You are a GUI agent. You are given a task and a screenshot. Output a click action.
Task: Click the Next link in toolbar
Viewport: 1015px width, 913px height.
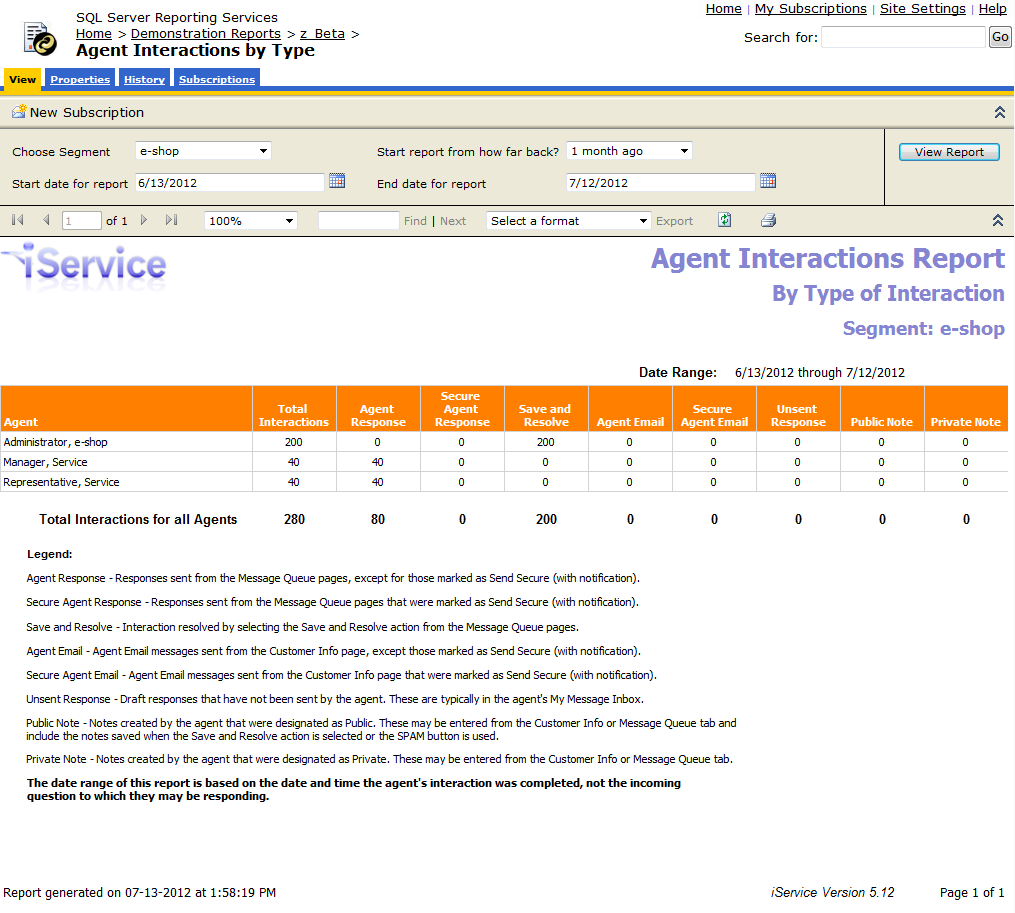(452, 221)
